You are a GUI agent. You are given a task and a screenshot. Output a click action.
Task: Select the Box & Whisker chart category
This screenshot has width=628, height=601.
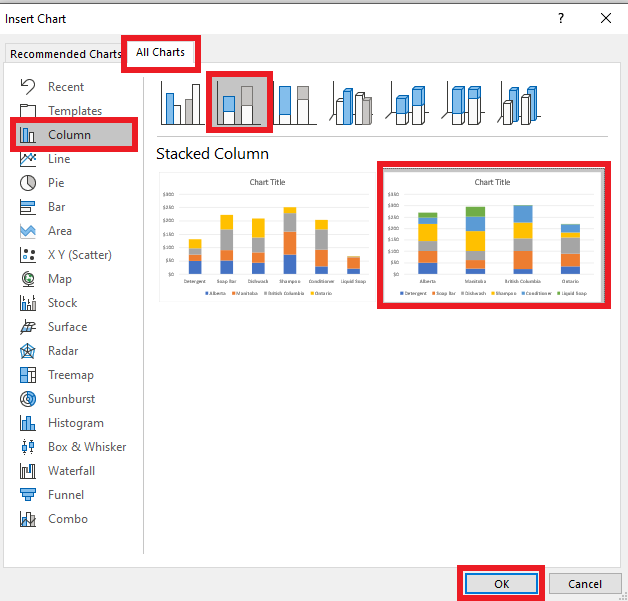tap(74, 447)
